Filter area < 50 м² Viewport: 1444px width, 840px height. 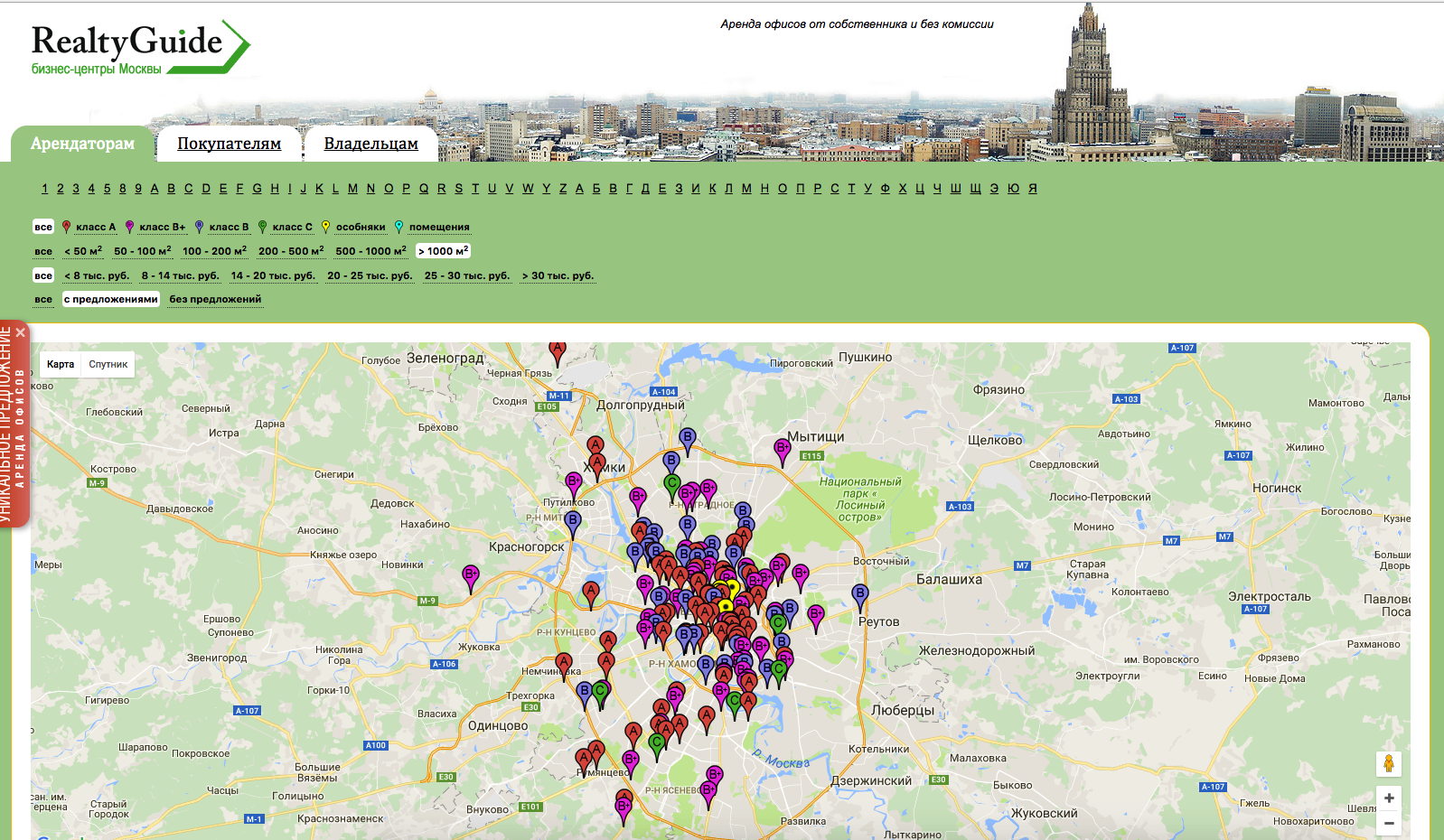[x=83, y=251]
